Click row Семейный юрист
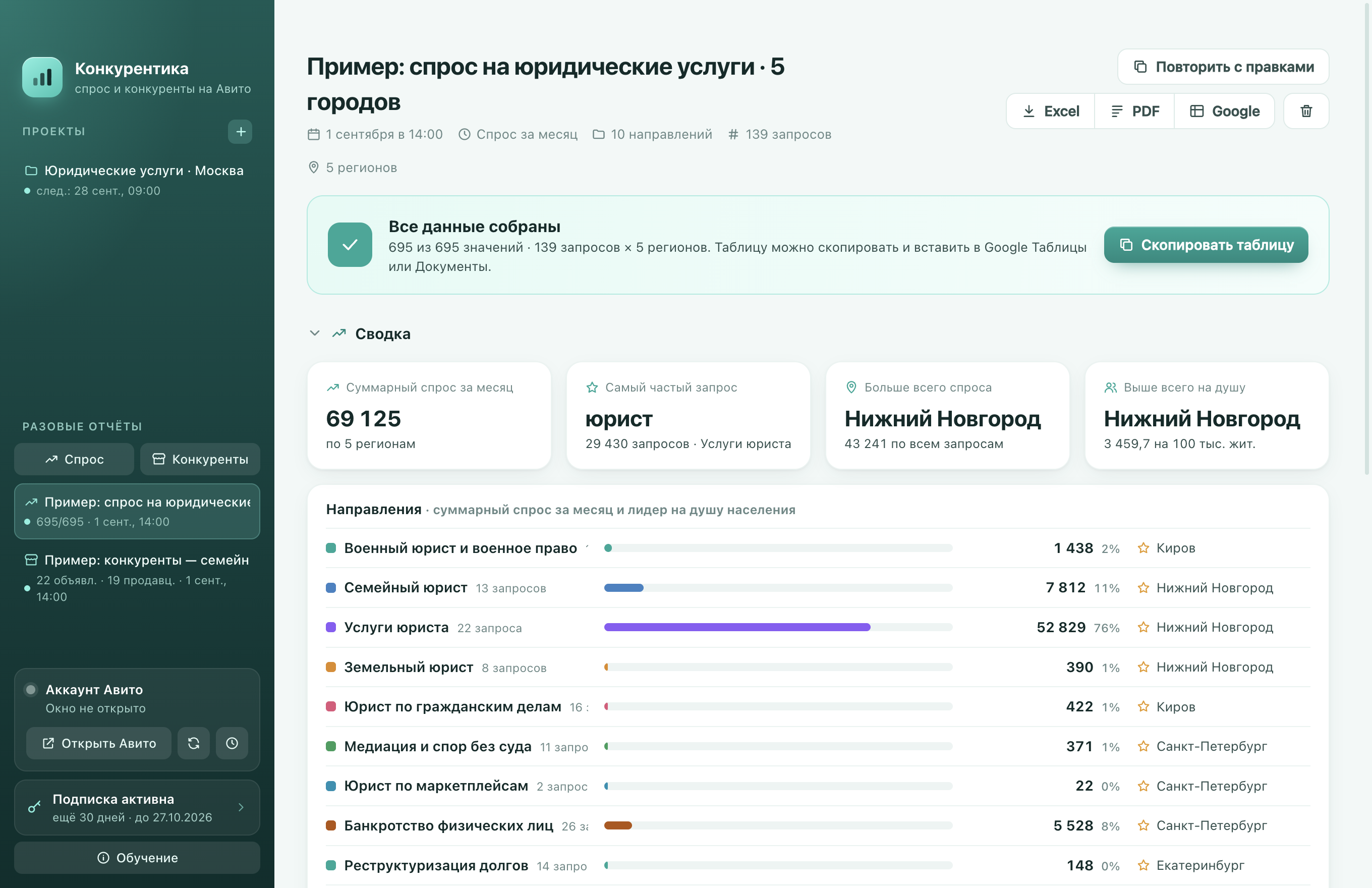The height and width of the screenshot is (888, 1372). coord(818,588)
